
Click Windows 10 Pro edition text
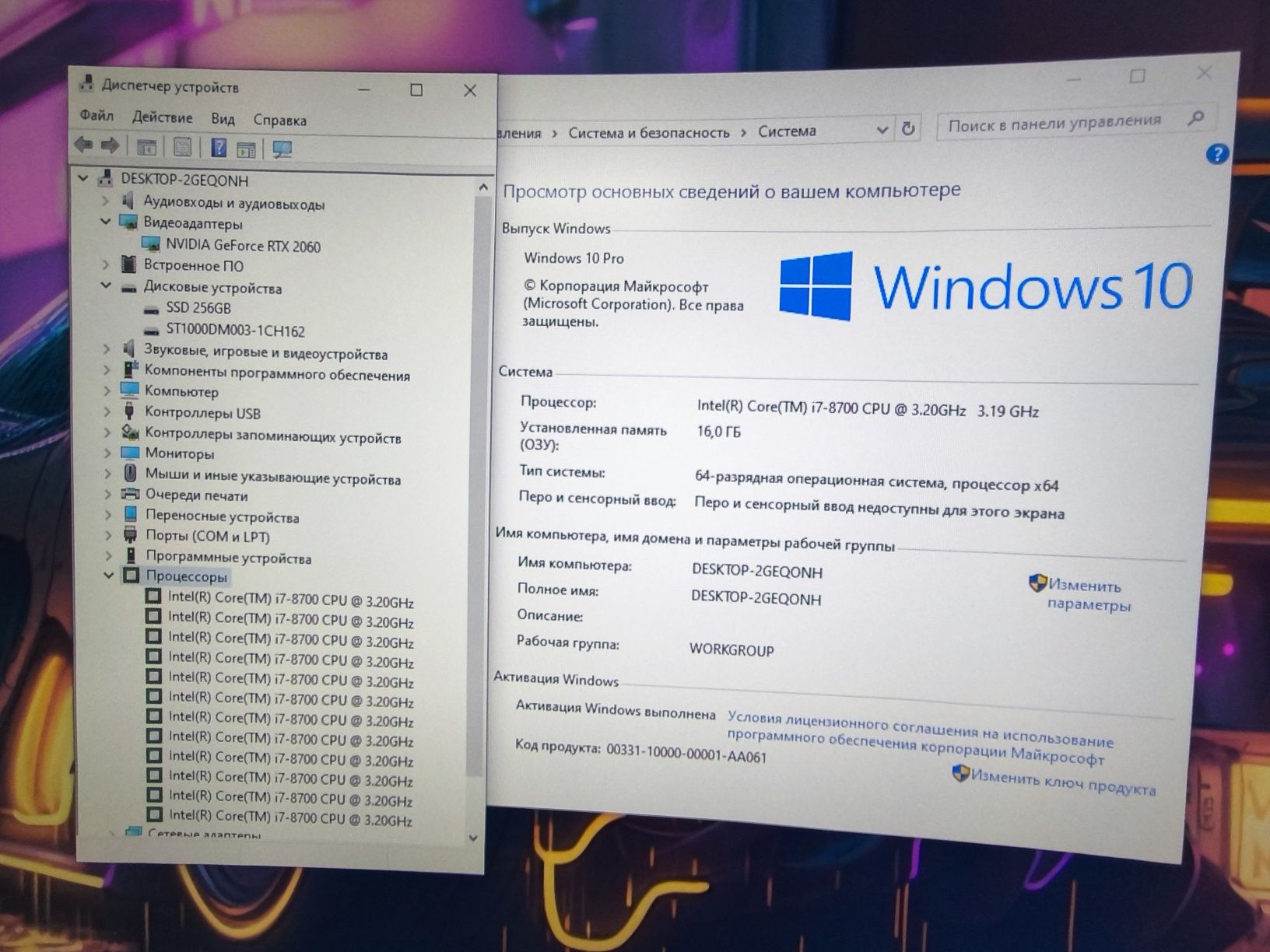(574, 258)
